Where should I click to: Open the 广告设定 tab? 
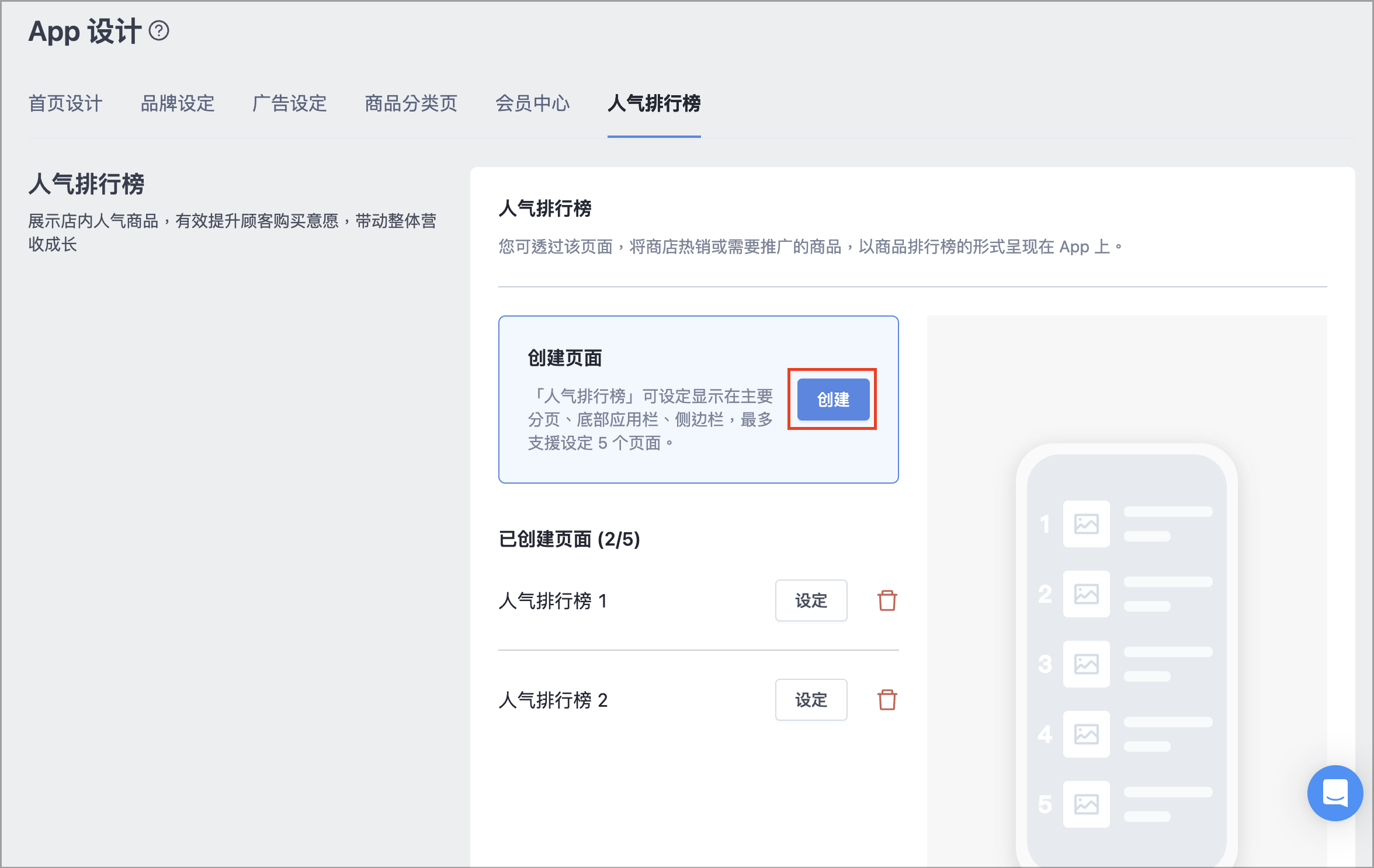(290, 103)
